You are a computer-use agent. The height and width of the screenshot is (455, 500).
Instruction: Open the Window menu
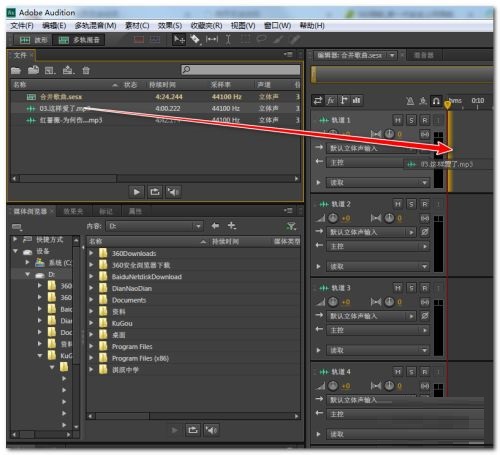tap(277, 26)
